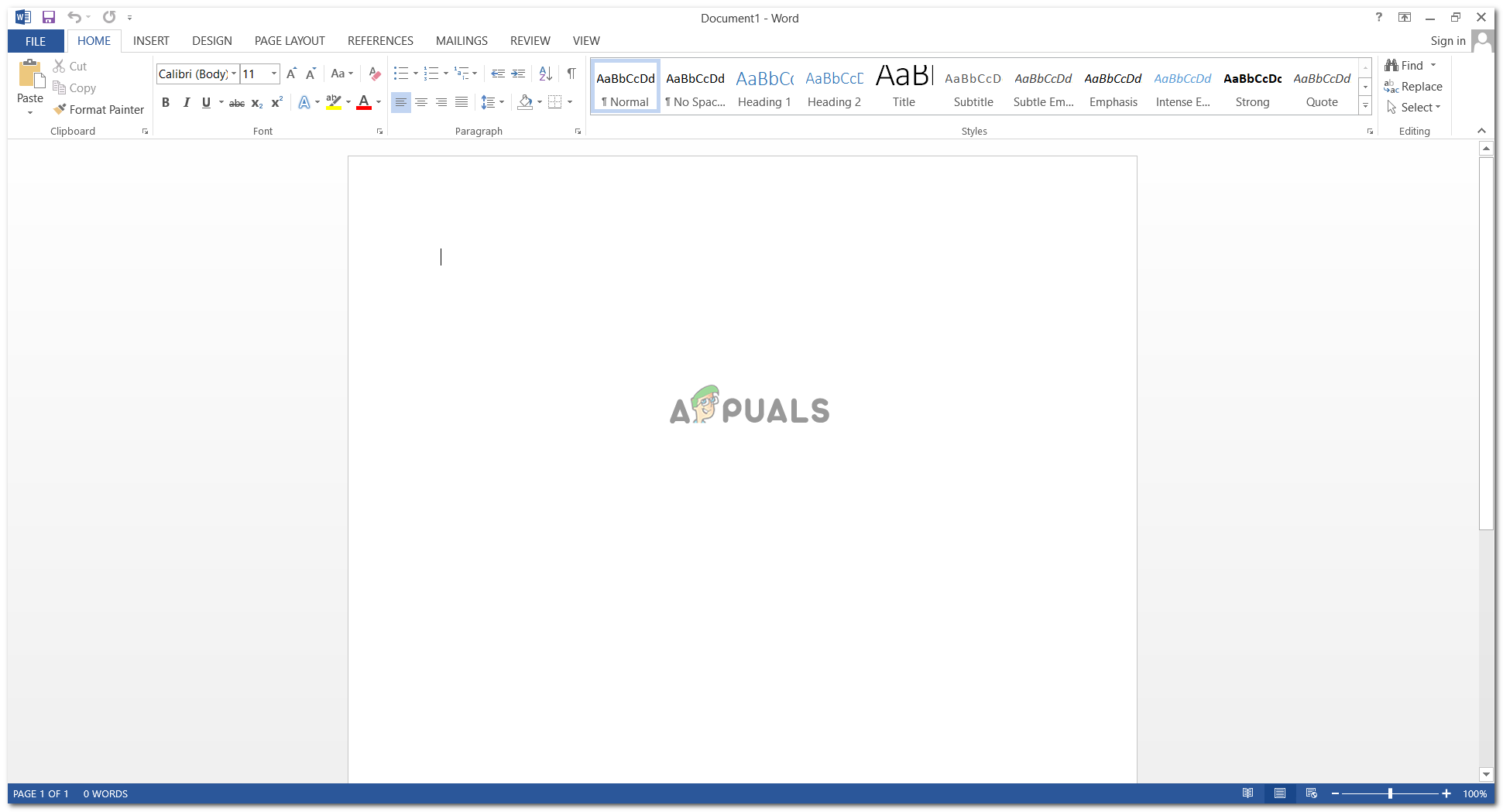Switch to Print Layout view
Viewport: 1503px width, 812px height.
[1280, 793]
